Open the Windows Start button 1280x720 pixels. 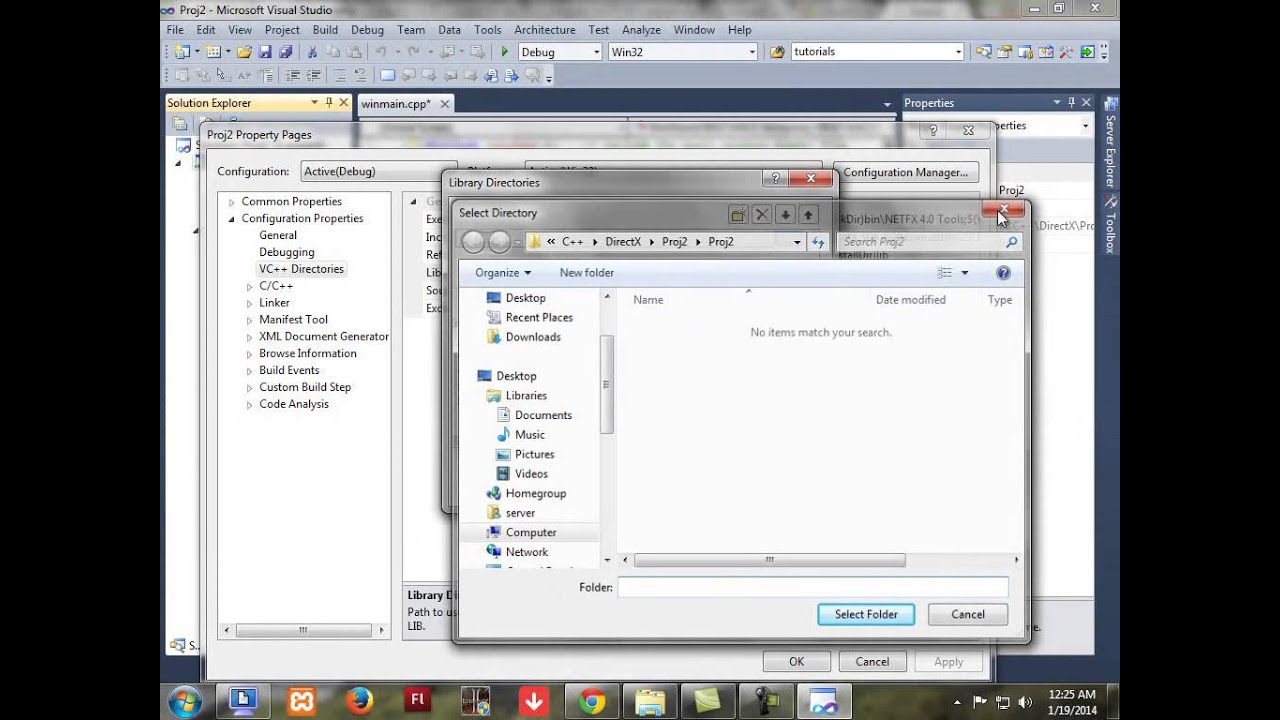186,701
